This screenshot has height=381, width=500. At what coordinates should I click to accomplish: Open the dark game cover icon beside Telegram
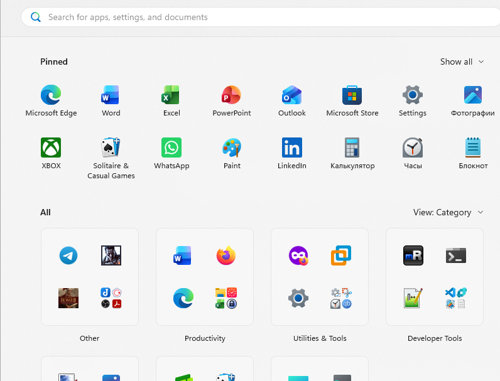[x=111, y=256]
